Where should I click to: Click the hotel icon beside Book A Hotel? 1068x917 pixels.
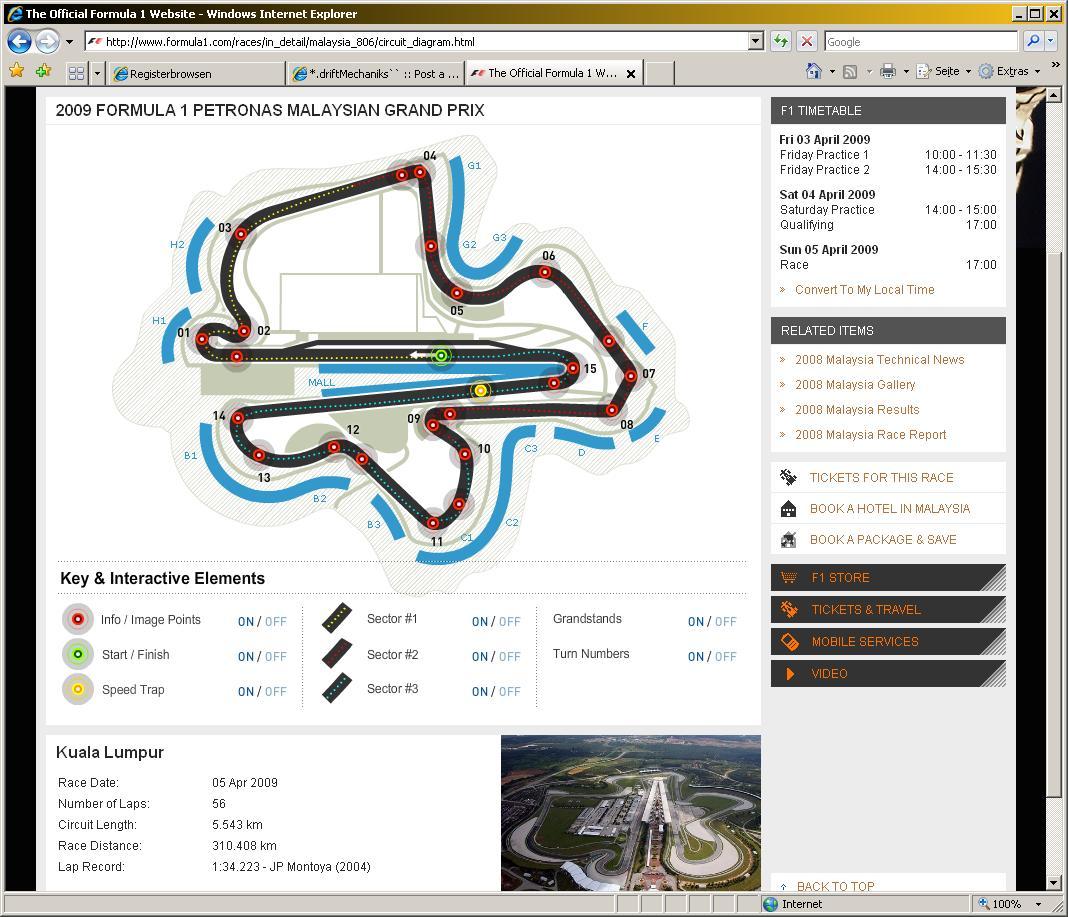pyautogui.click(x=788, y=509)
